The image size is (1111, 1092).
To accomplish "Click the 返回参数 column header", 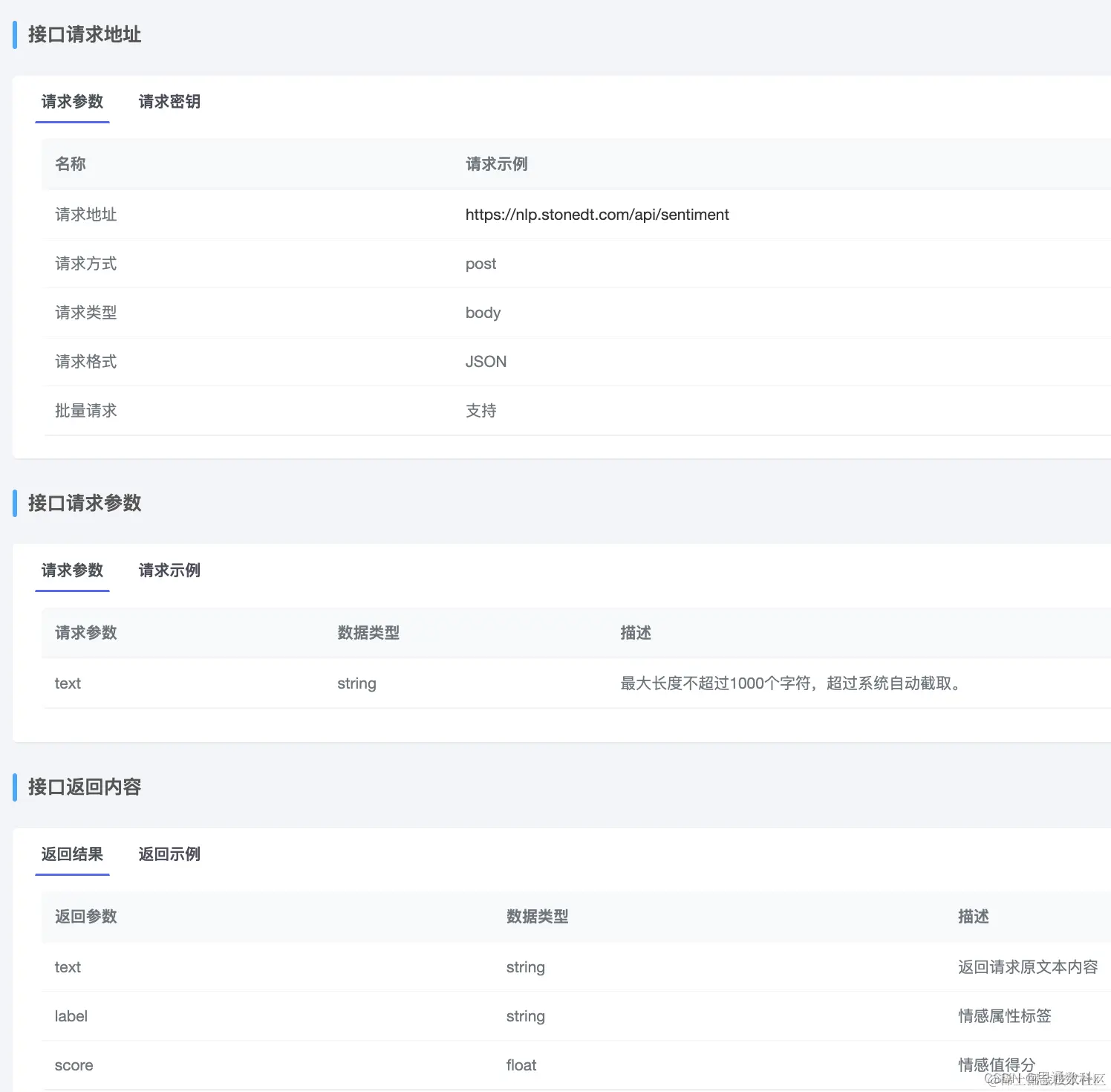I will (86, 917).
